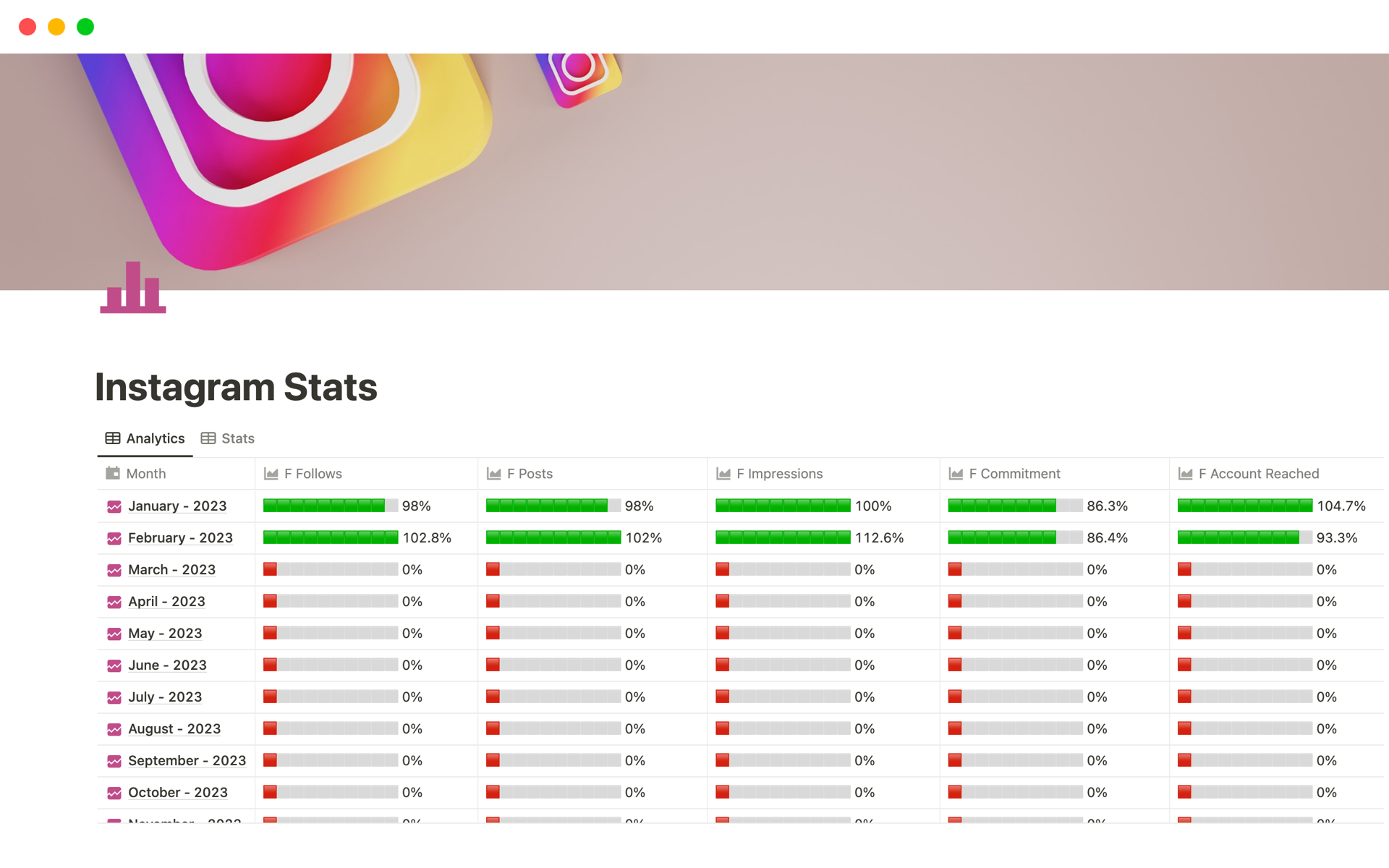The height and width of the screenshot is (868, 1389).
Task: Click the trend icon beside May - 2023
Action: pyautogui.click(x=114, y=633)
